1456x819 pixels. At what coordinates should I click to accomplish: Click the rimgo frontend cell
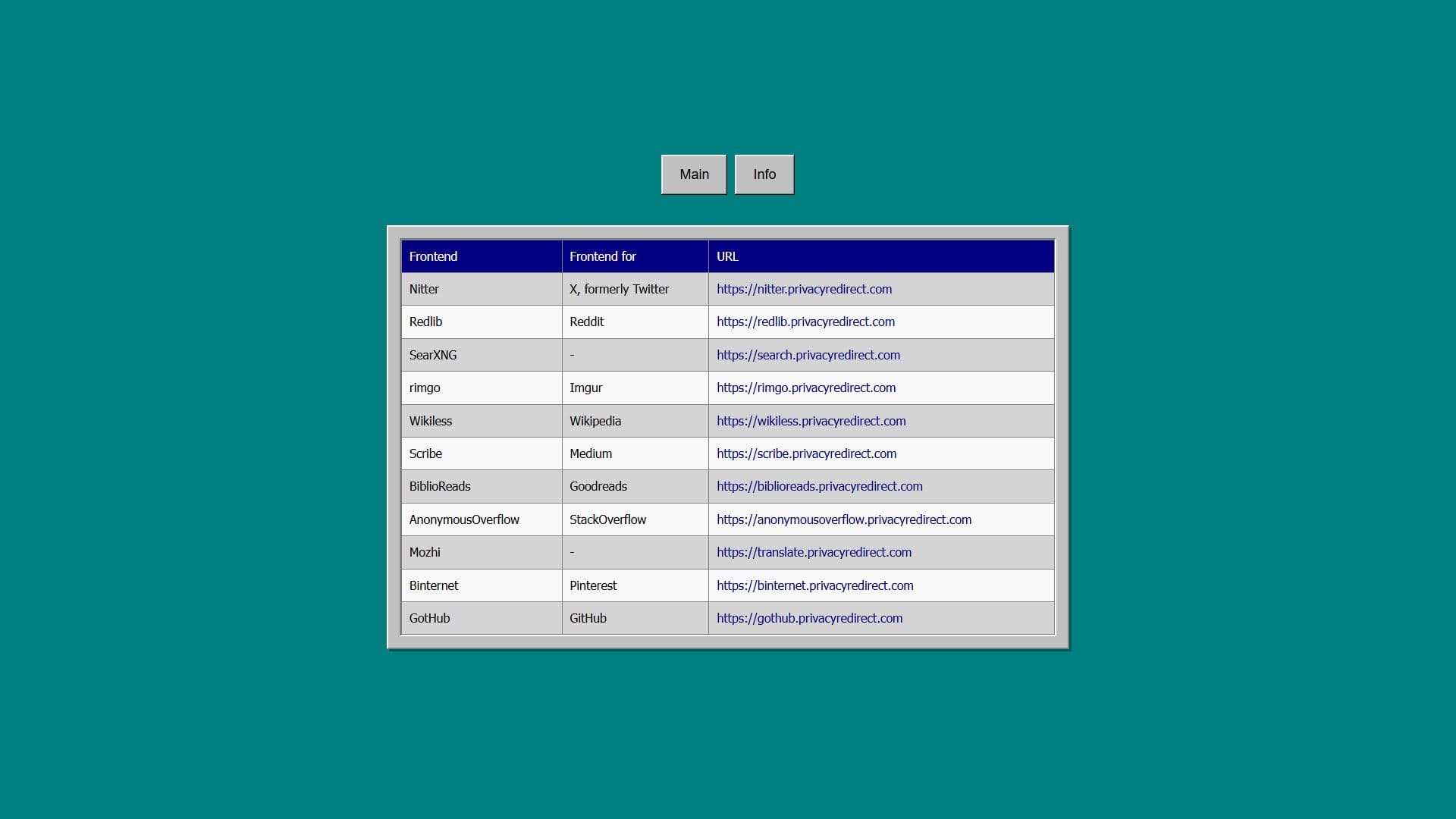(x=482, y=388)
